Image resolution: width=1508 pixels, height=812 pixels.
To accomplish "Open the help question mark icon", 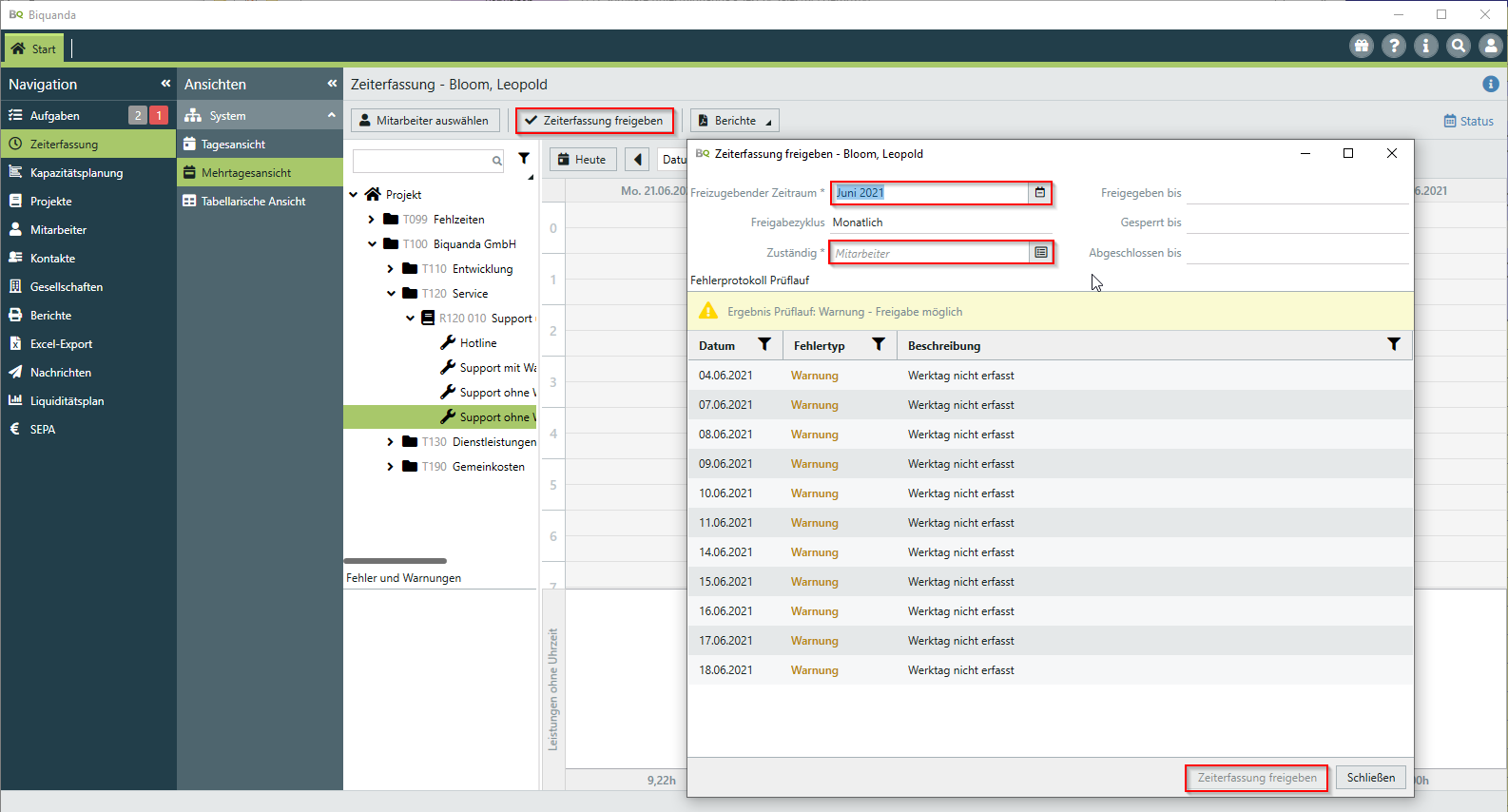I will tap(1394, 46).
